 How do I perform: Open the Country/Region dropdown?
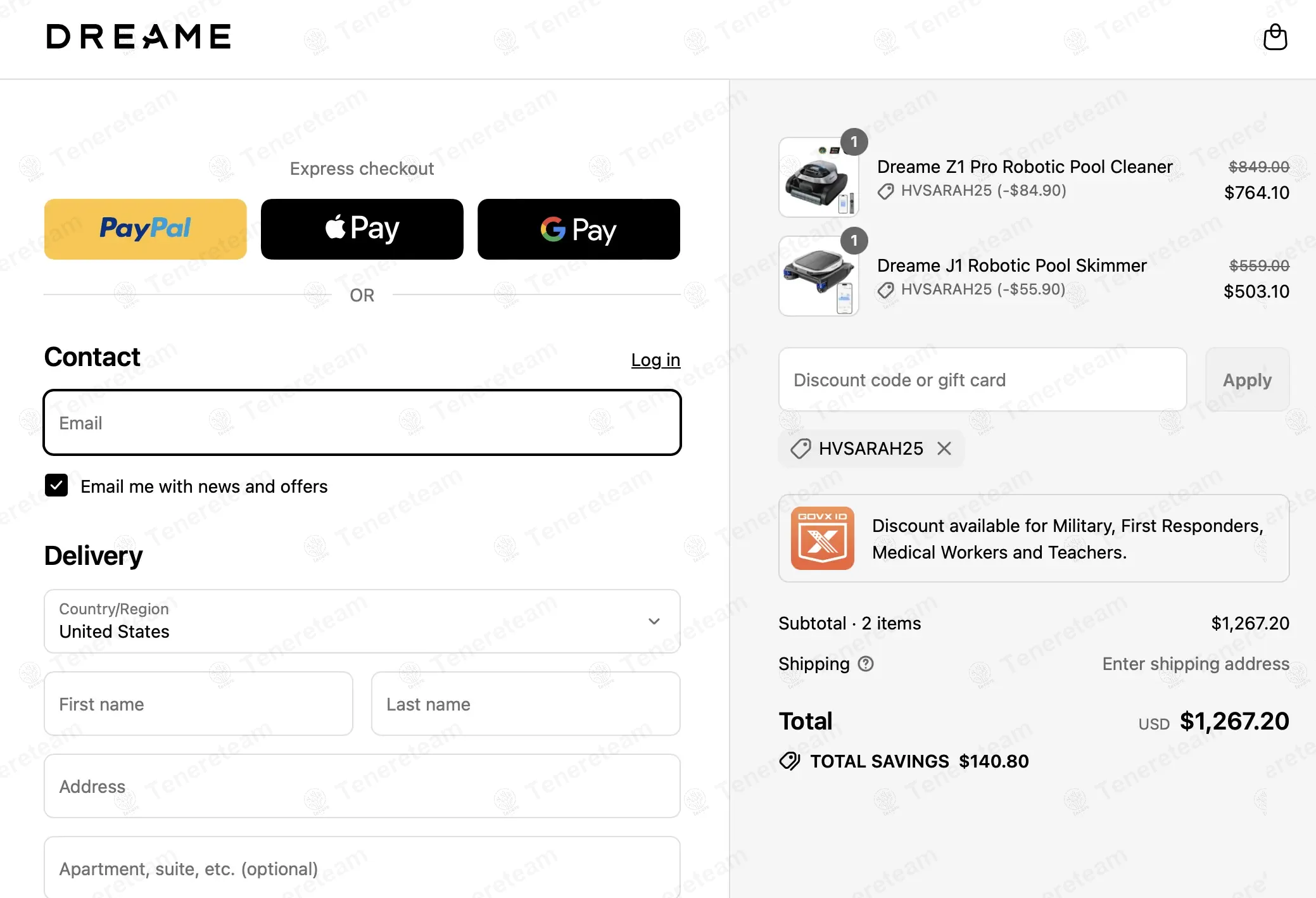point(362,621)
